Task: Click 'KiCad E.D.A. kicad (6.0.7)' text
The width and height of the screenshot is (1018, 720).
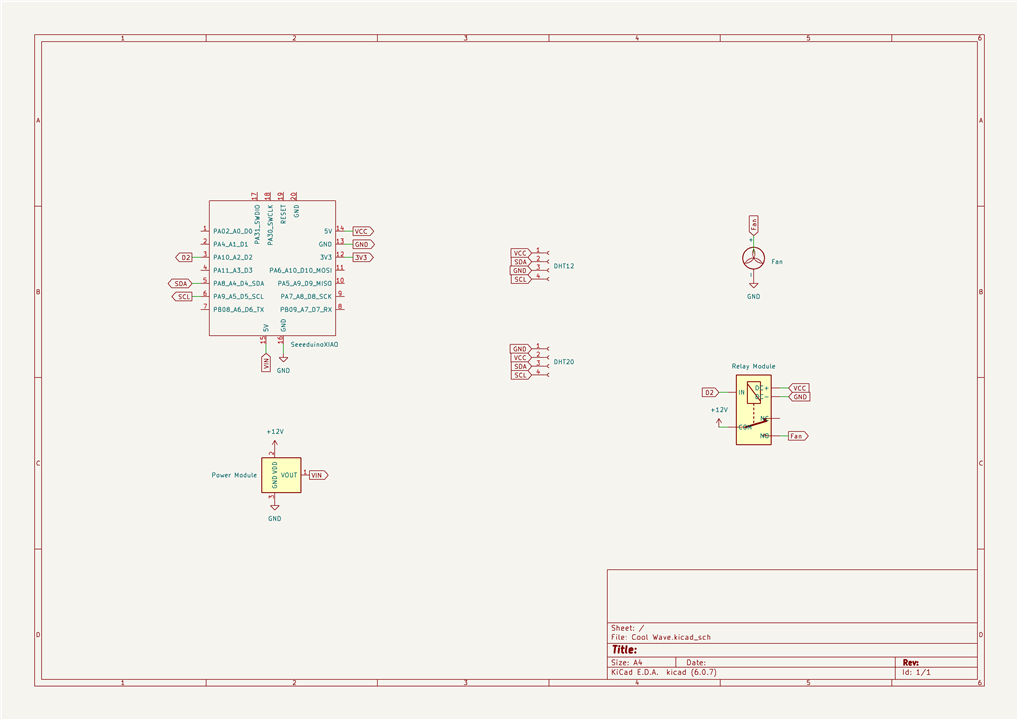Action: point(664,672)
